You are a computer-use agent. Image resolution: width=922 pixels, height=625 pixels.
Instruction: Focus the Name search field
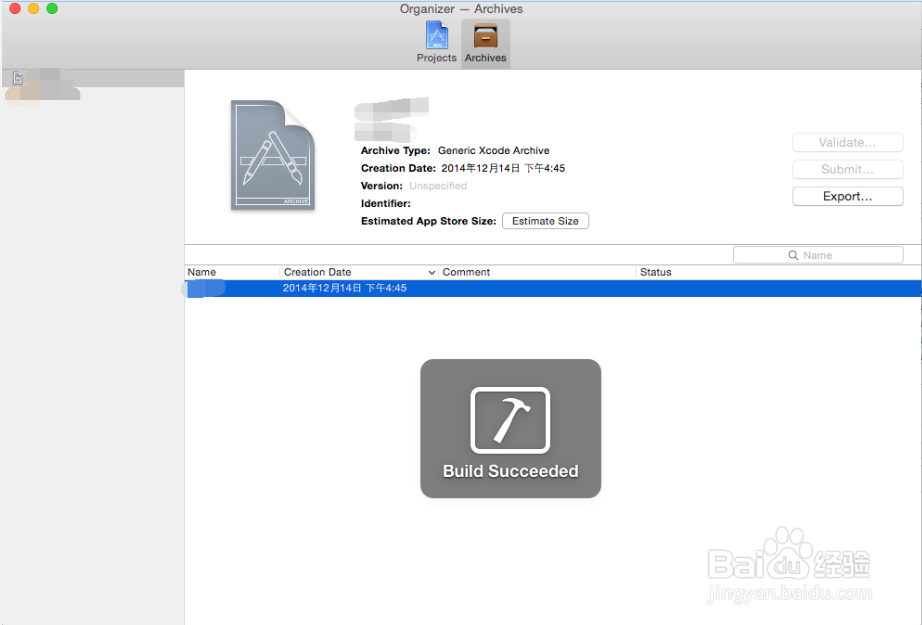point(818,255)
